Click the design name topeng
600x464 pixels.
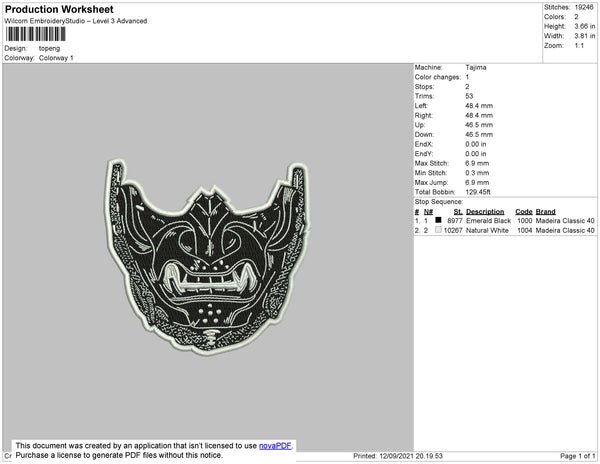pyautogui.click(x=49, y=48)
